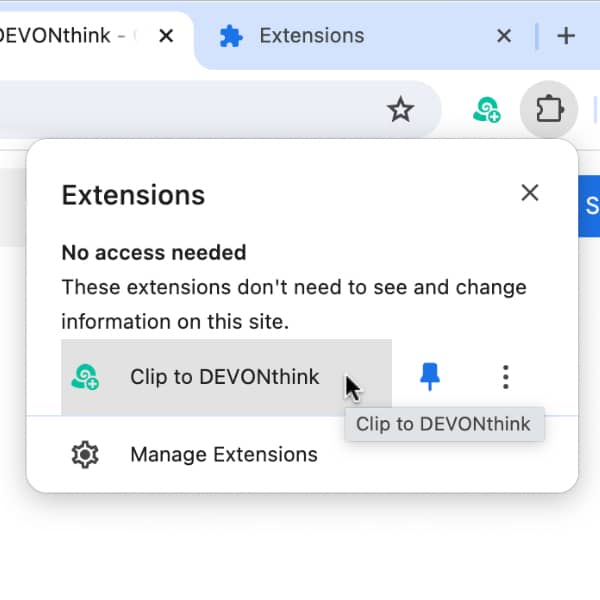Click the Clip to DEVONthink toolbar icon
This screenshot has height=600, width=600.
tap(487, 110)
